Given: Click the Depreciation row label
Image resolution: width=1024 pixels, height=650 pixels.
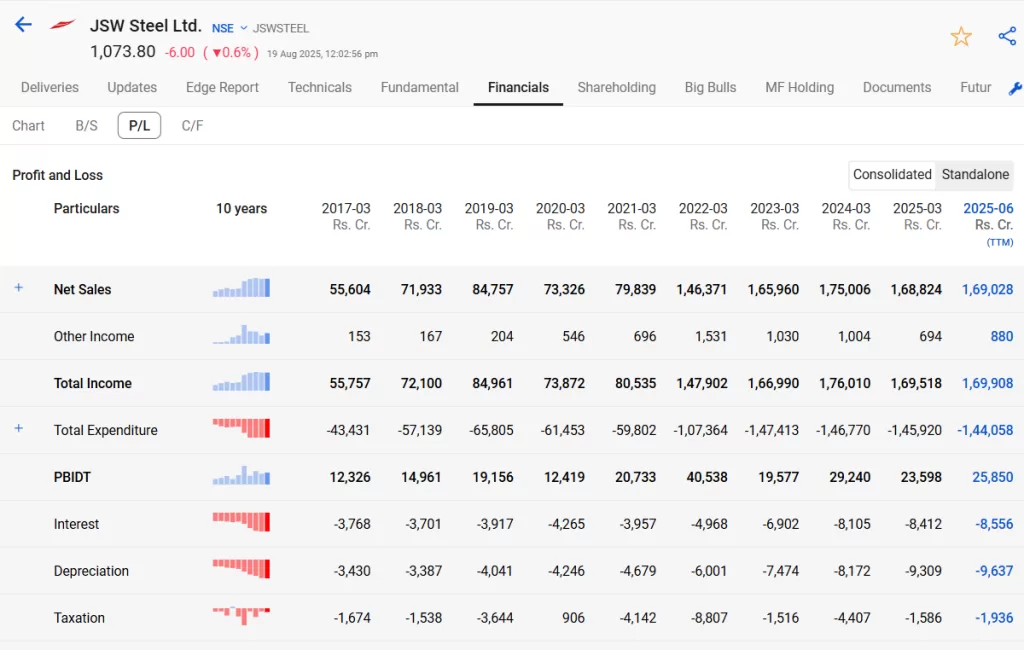Looking at the screenshot, I should (91, 572).
